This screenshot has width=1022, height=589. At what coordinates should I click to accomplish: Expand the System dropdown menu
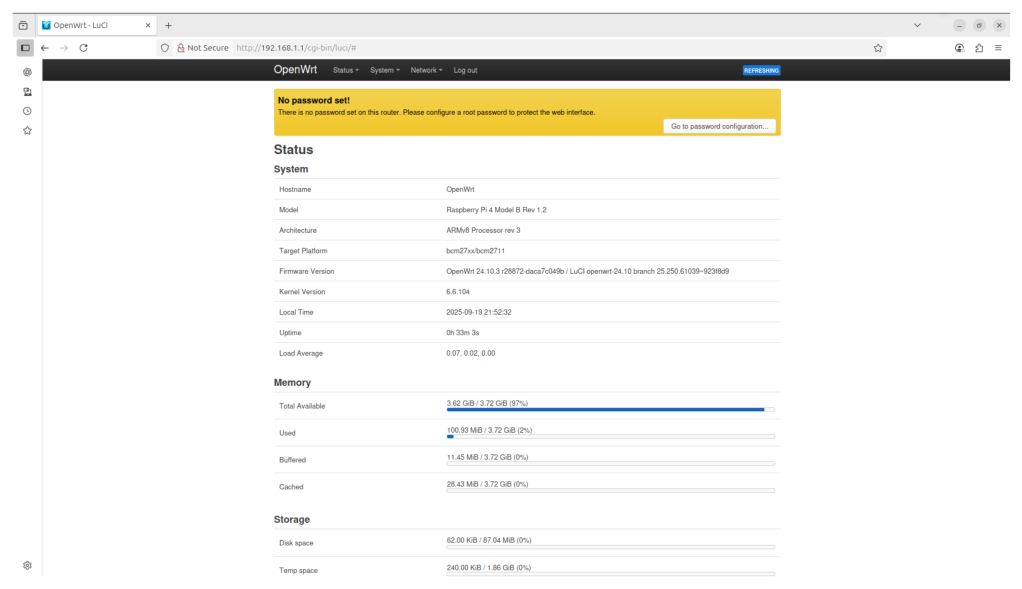tap(384, 70)
